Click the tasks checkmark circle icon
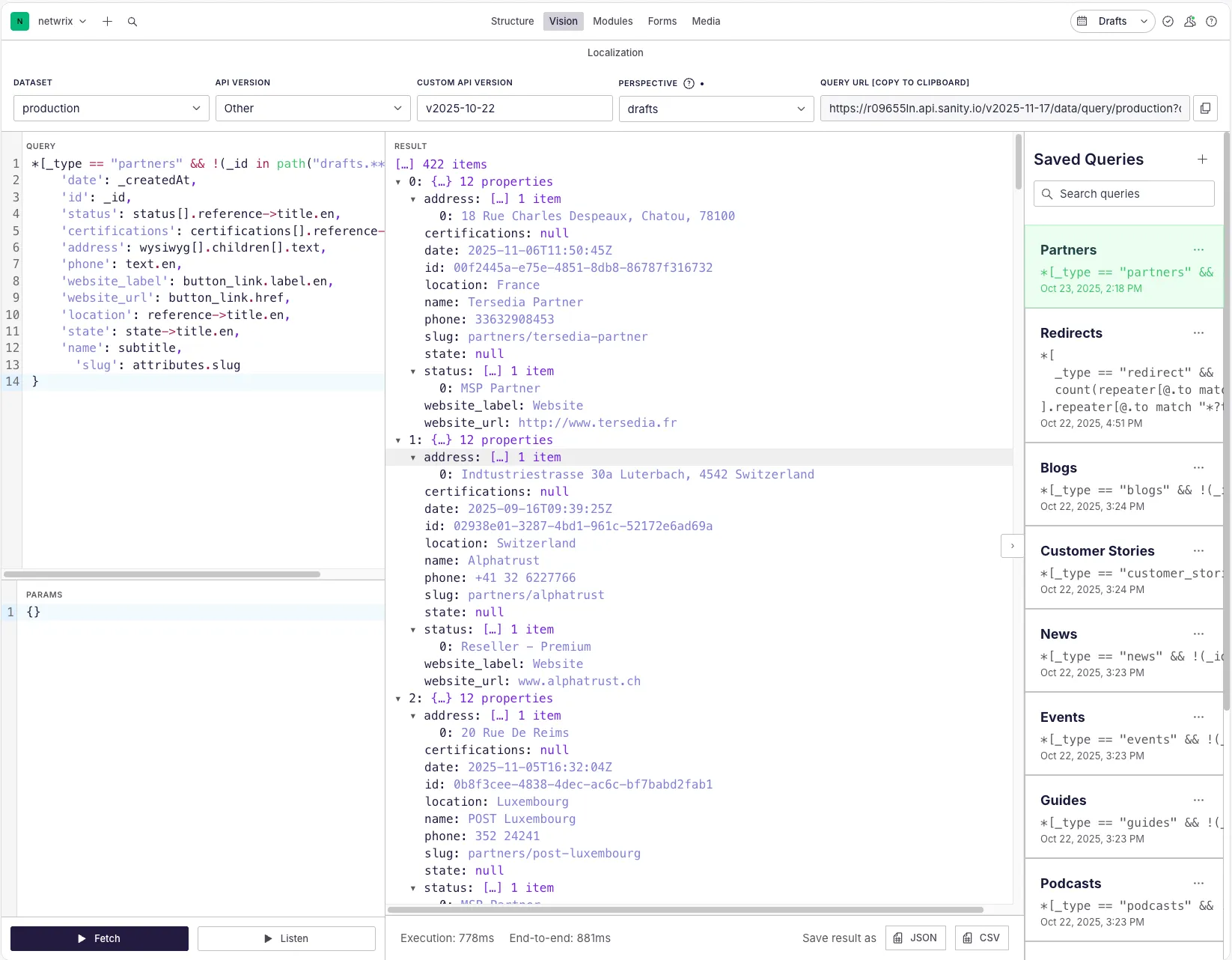 tap(1168, 22)
